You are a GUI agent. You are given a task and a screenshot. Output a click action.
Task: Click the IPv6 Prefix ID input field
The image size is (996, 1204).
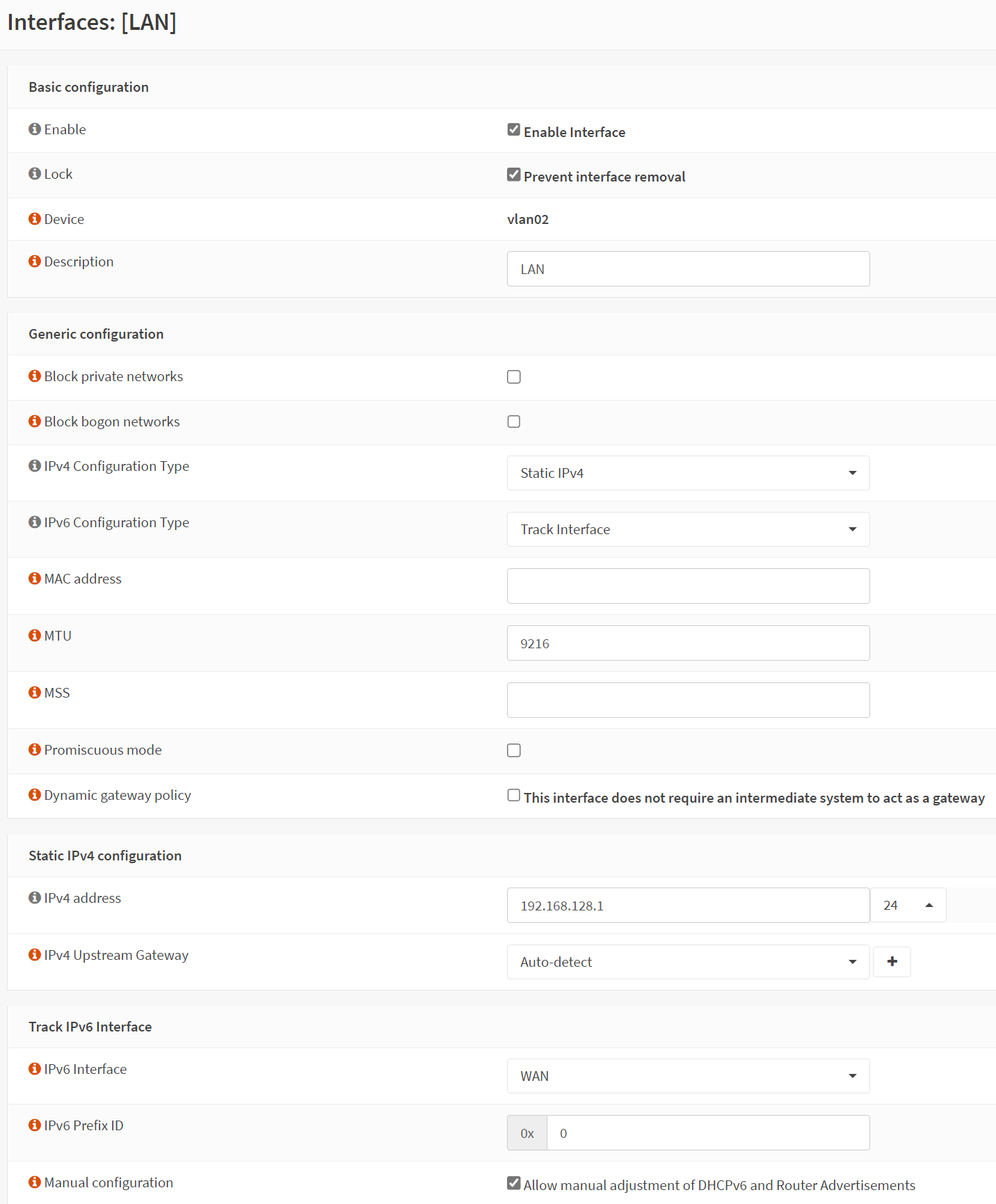tap(708, 1133)
